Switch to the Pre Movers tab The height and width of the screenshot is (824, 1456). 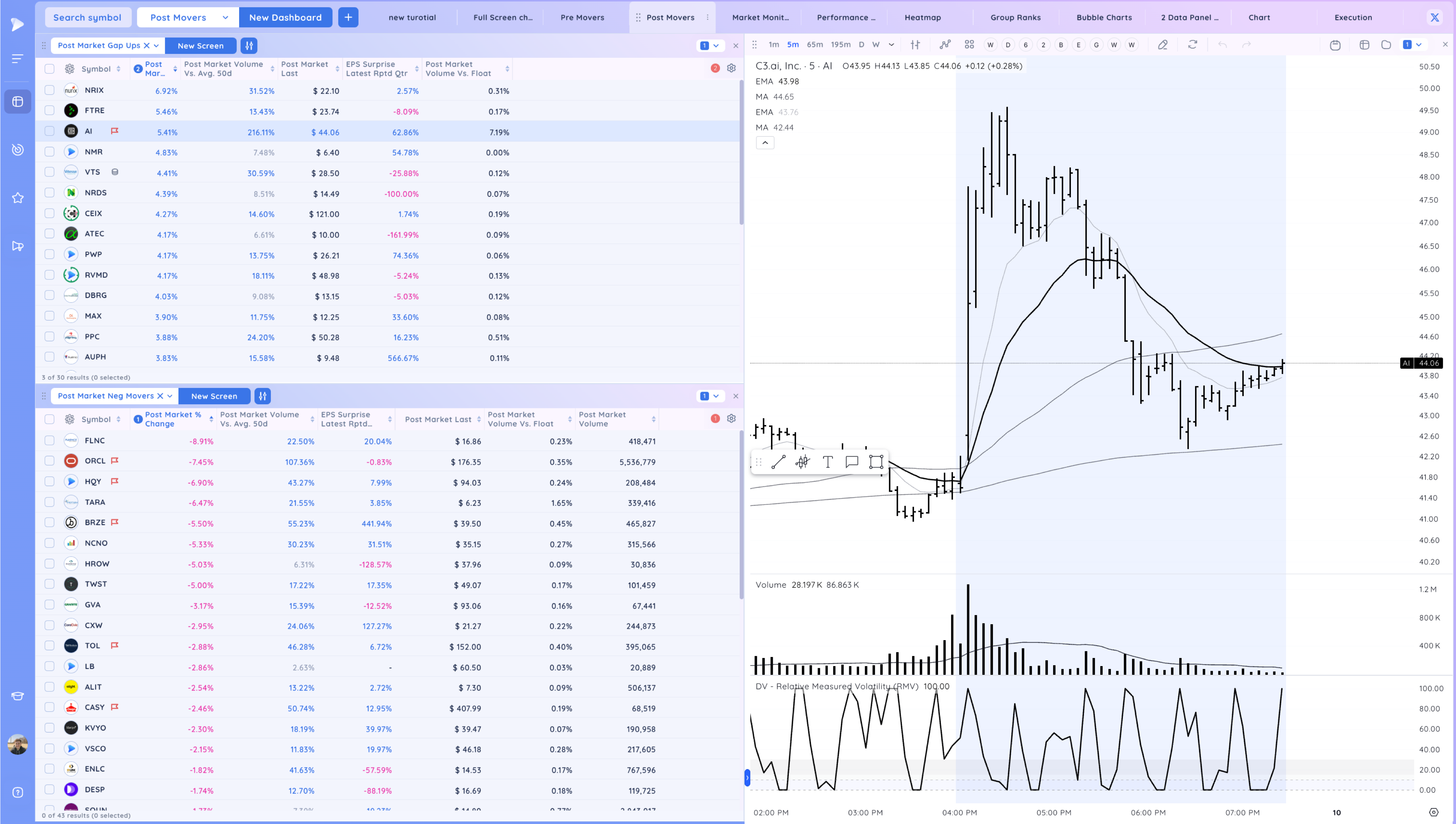point(582,17)
